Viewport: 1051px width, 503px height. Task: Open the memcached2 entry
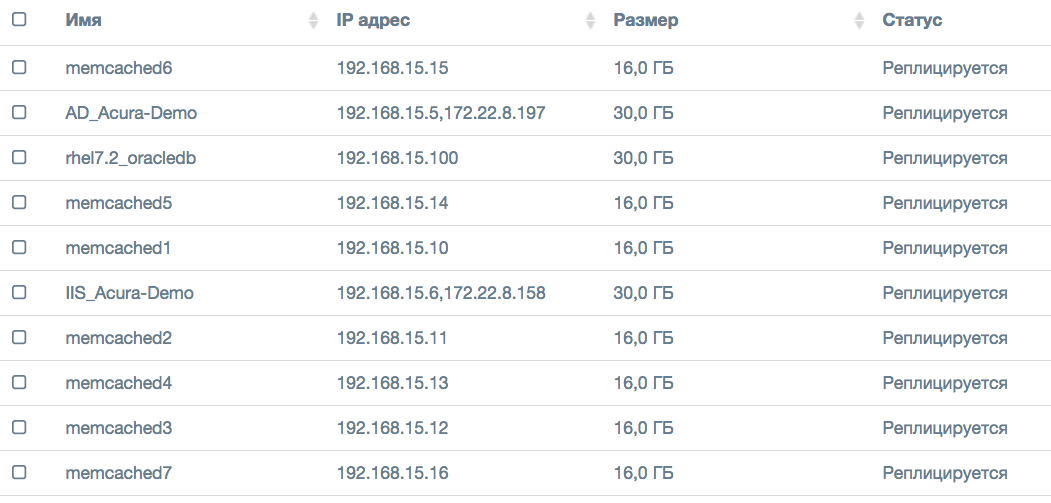pos(119,338)
